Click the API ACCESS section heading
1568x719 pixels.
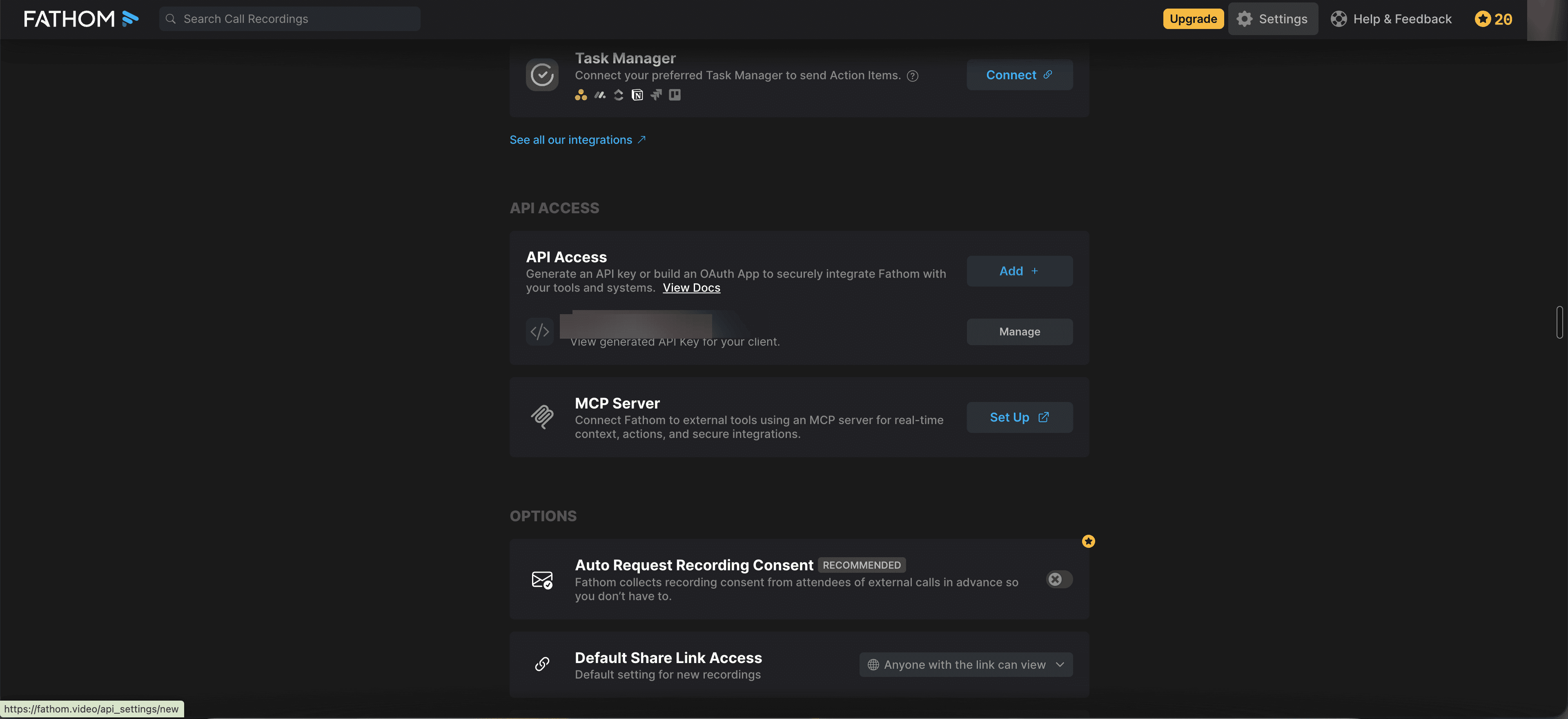coord(555,208)
